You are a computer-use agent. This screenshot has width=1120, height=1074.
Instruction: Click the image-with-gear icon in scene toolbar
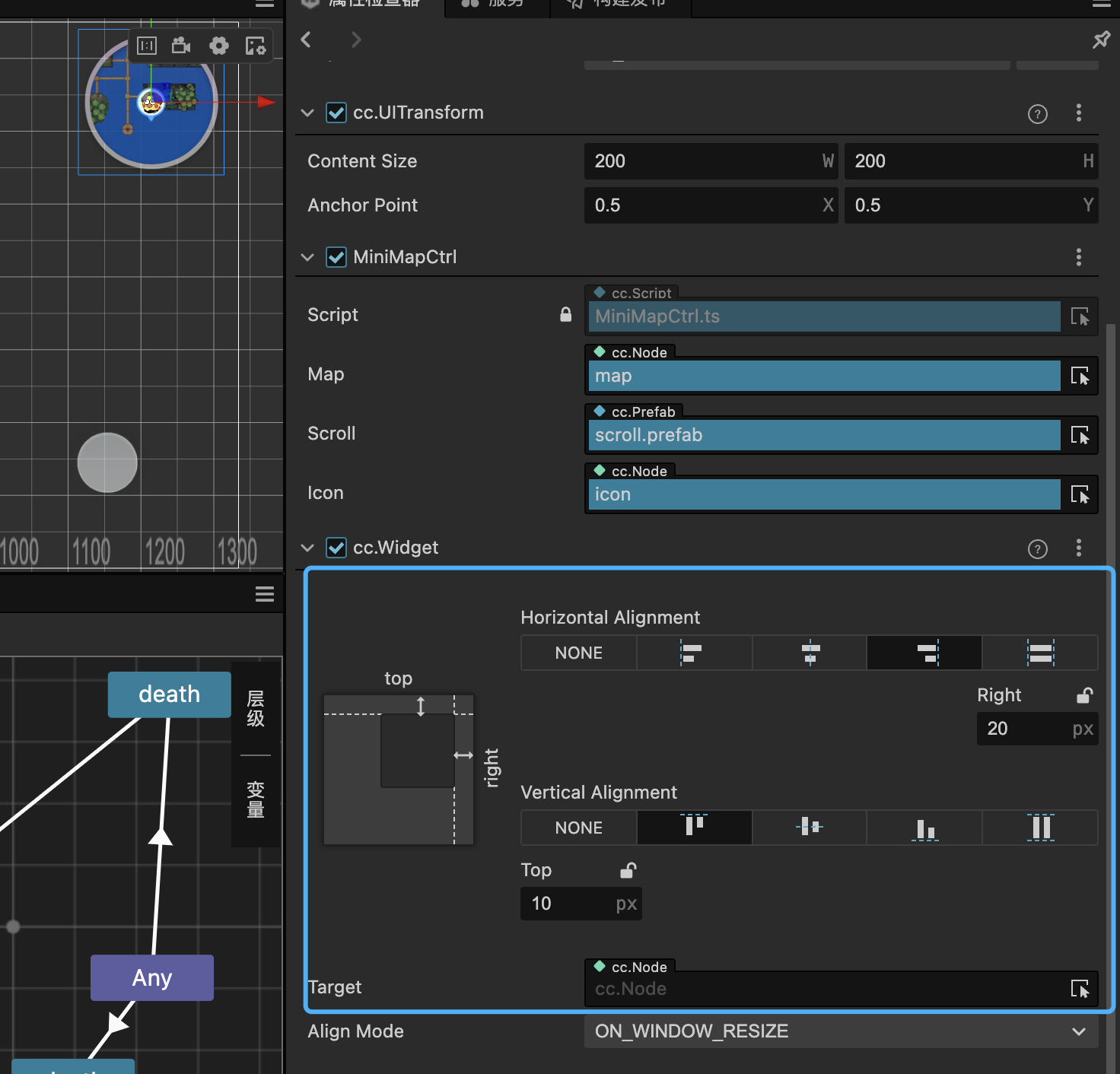pos(255,46)
